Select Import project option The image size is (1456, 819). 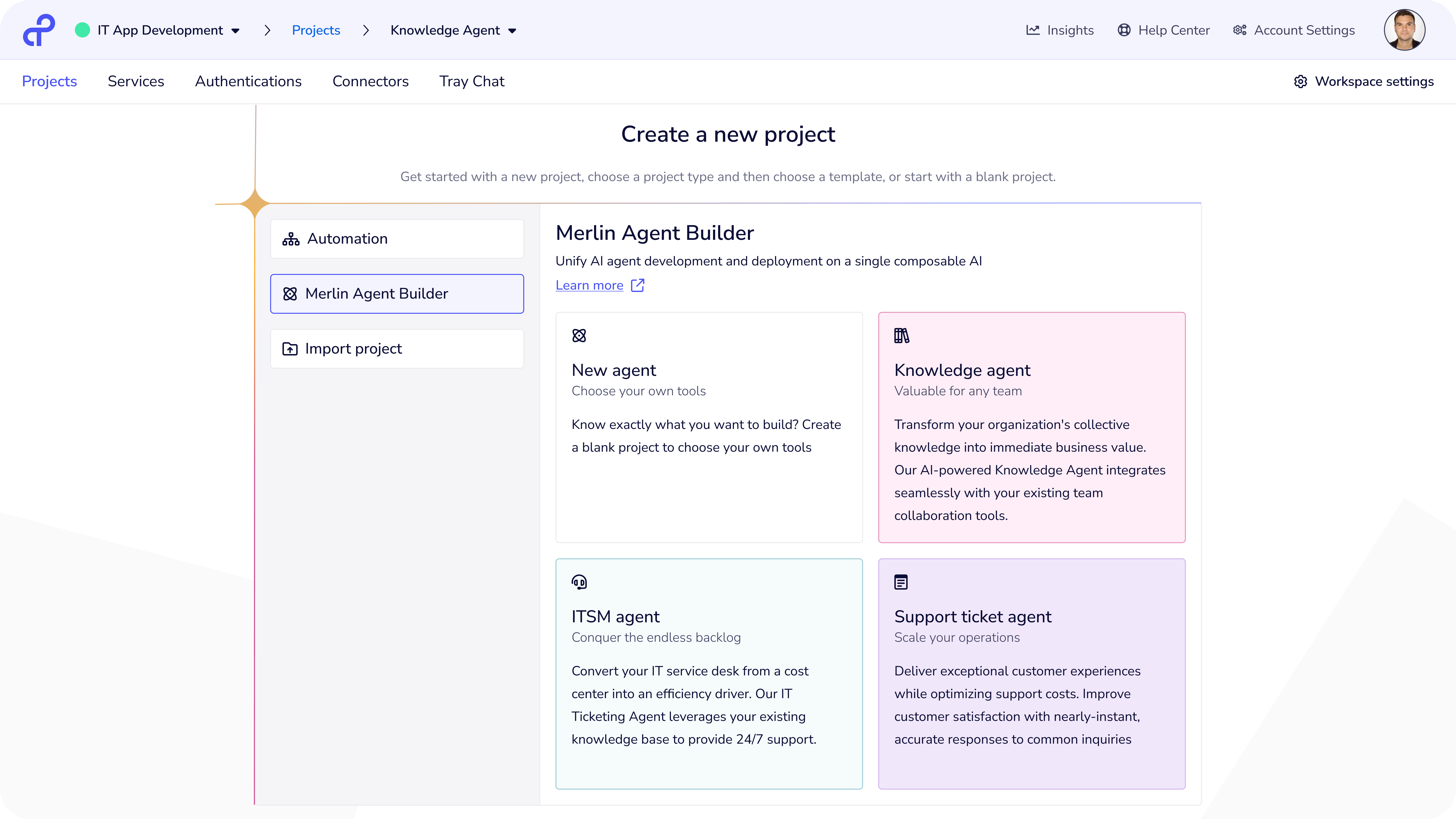pos(397,349)
